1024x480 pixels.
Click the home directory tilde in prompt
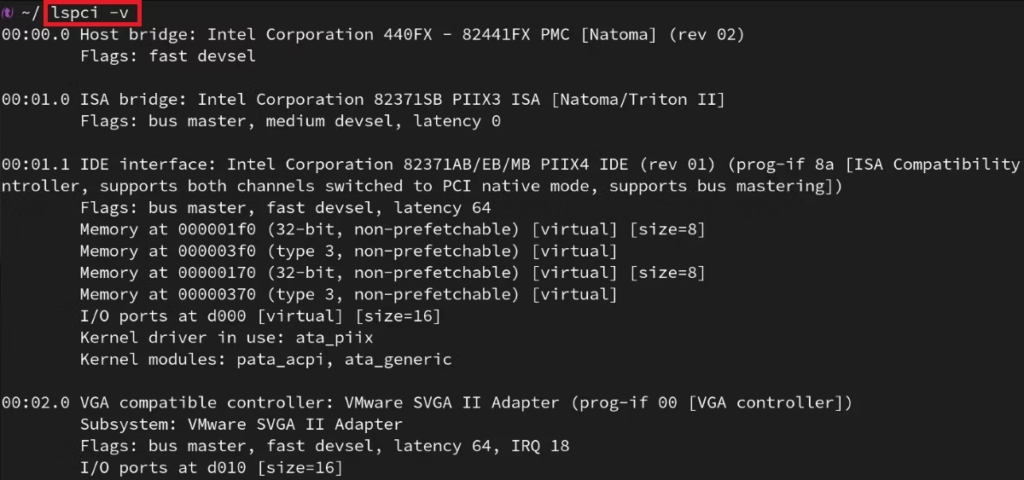[x=25, y=13]
